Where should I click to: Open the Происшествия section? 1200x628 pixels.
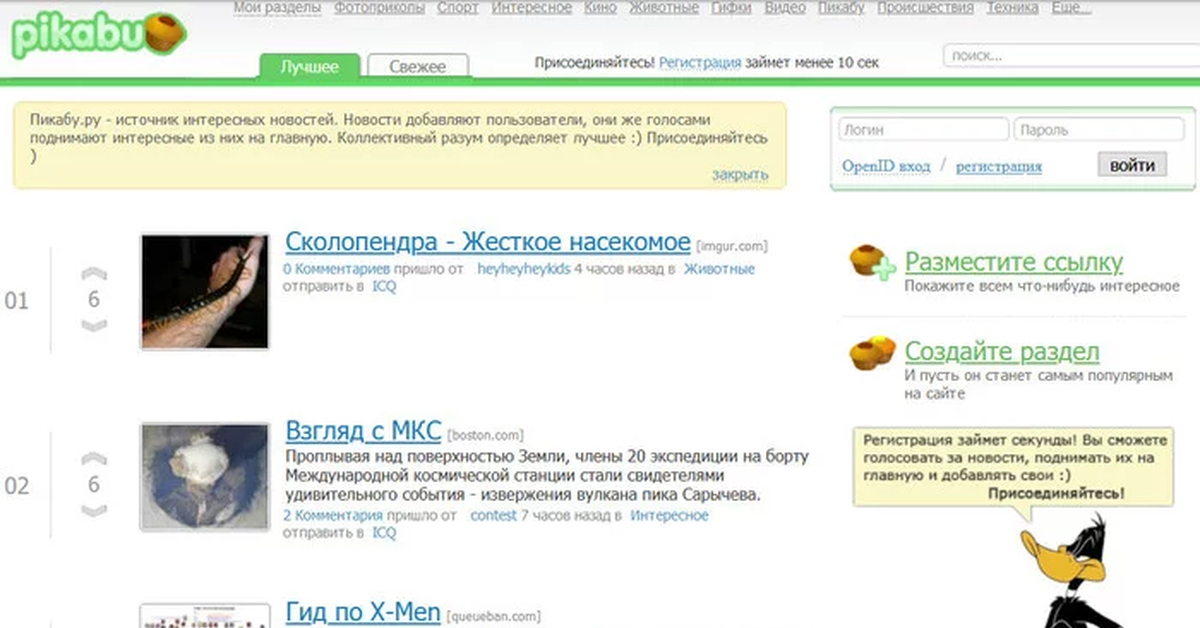point(925,8)
